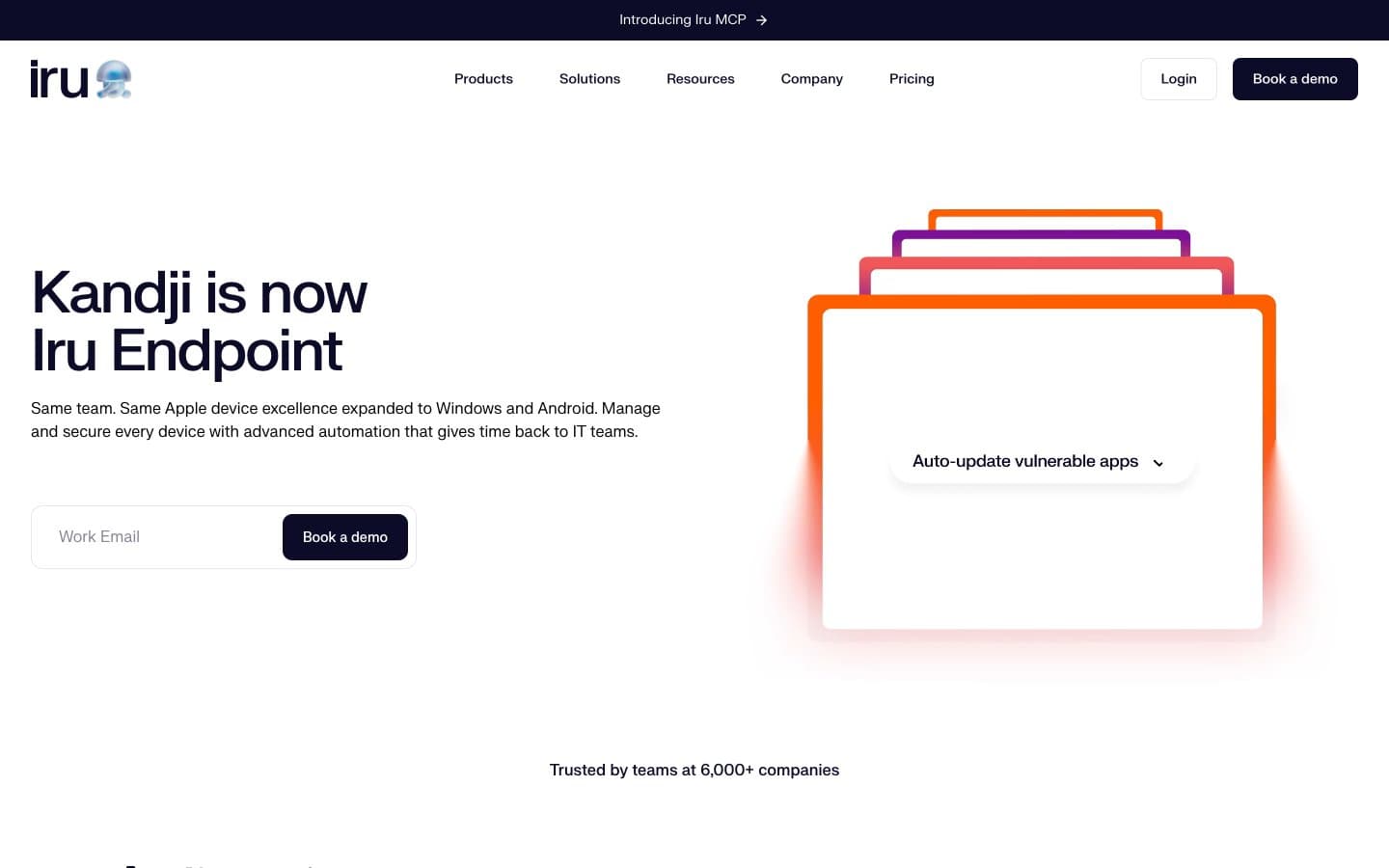This screenshot has height=868, width=1389.
Task: Open the Resources menu
Action: (700, 79)
